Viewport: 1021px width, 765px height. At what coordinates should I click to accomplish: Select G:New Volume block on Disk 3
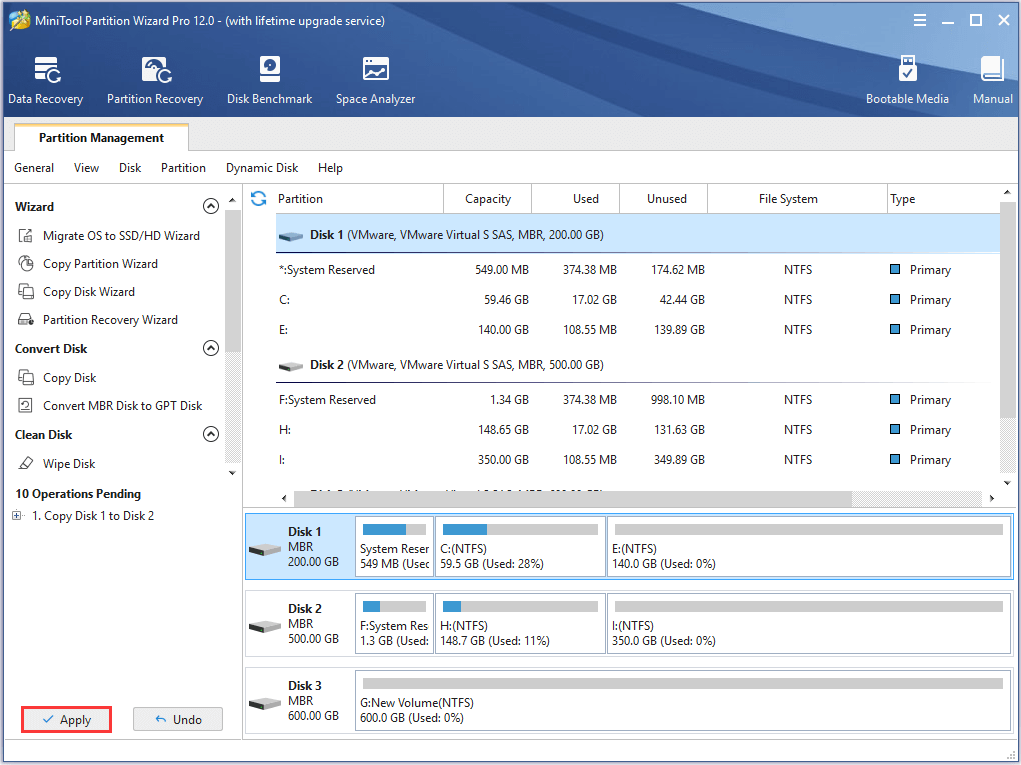(x=683, y=701)
